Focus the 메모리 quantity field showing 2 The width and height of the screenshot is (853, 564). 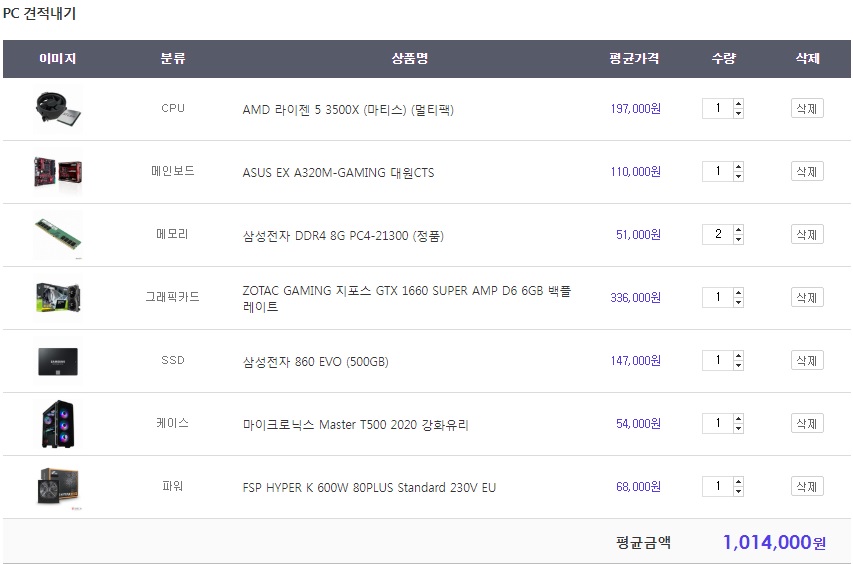718,235
